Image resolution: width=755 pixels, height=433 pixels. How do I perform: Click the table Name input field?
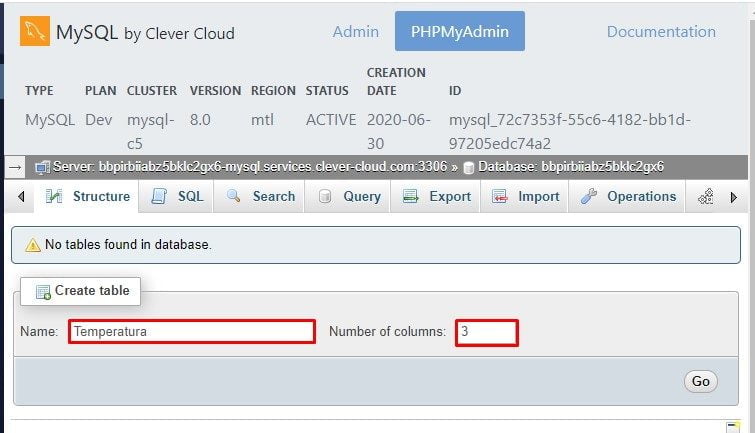191,332
